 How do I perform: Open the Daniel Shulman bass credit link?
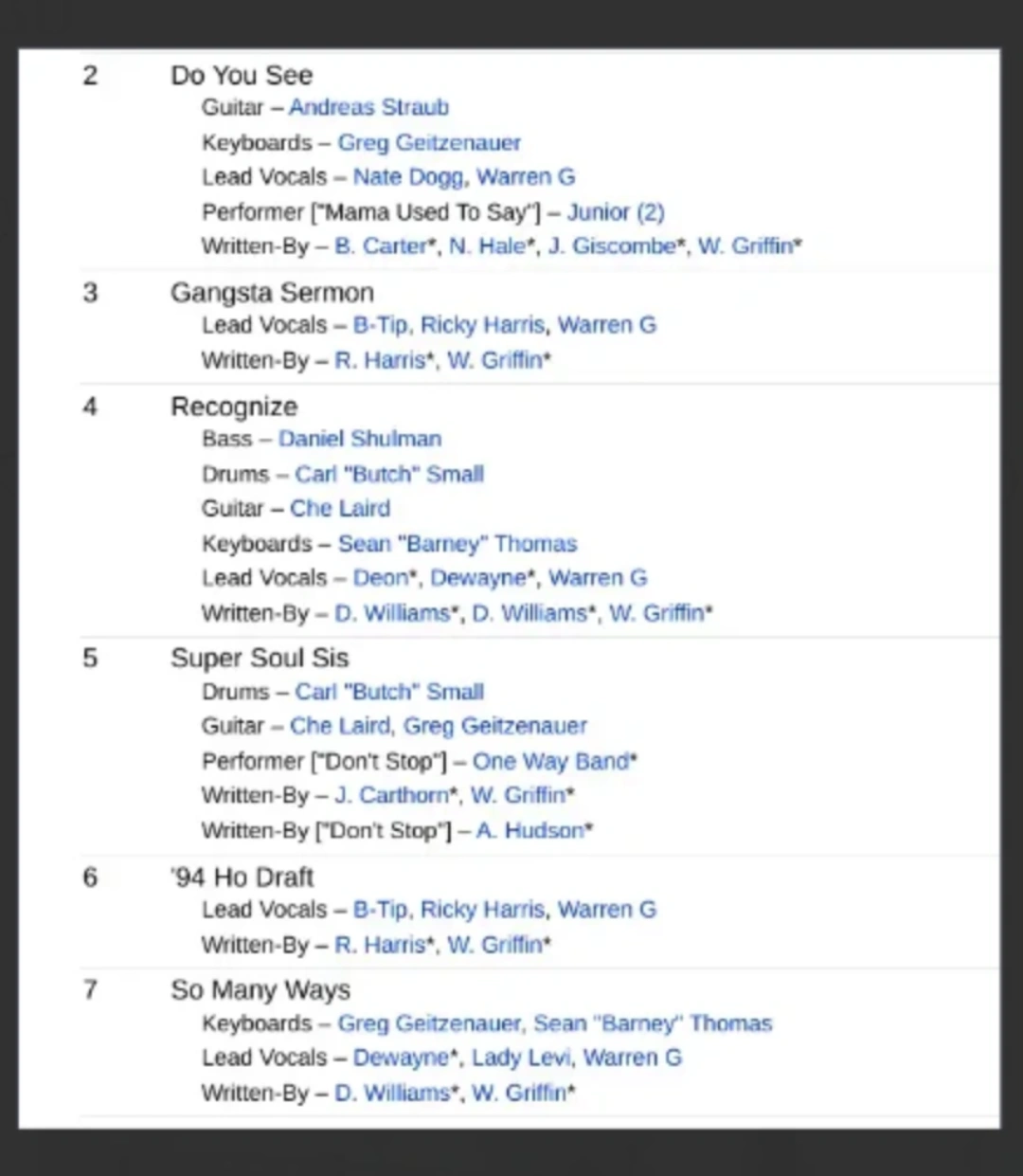point(360,439)
